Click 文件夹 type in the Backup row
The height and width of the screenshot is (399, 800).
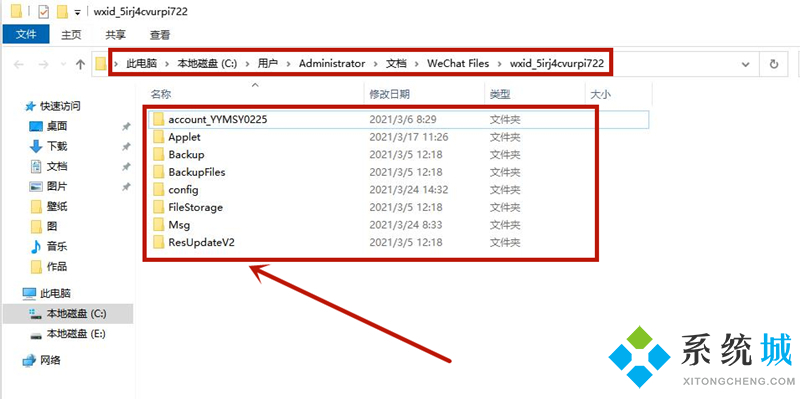pos(505,155)
